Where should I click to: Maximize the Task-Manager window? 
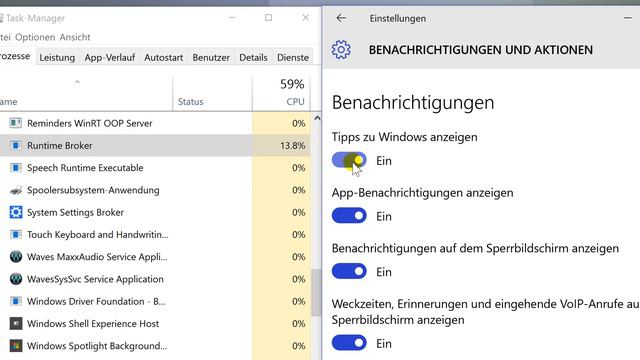click(x=268, y=18)
